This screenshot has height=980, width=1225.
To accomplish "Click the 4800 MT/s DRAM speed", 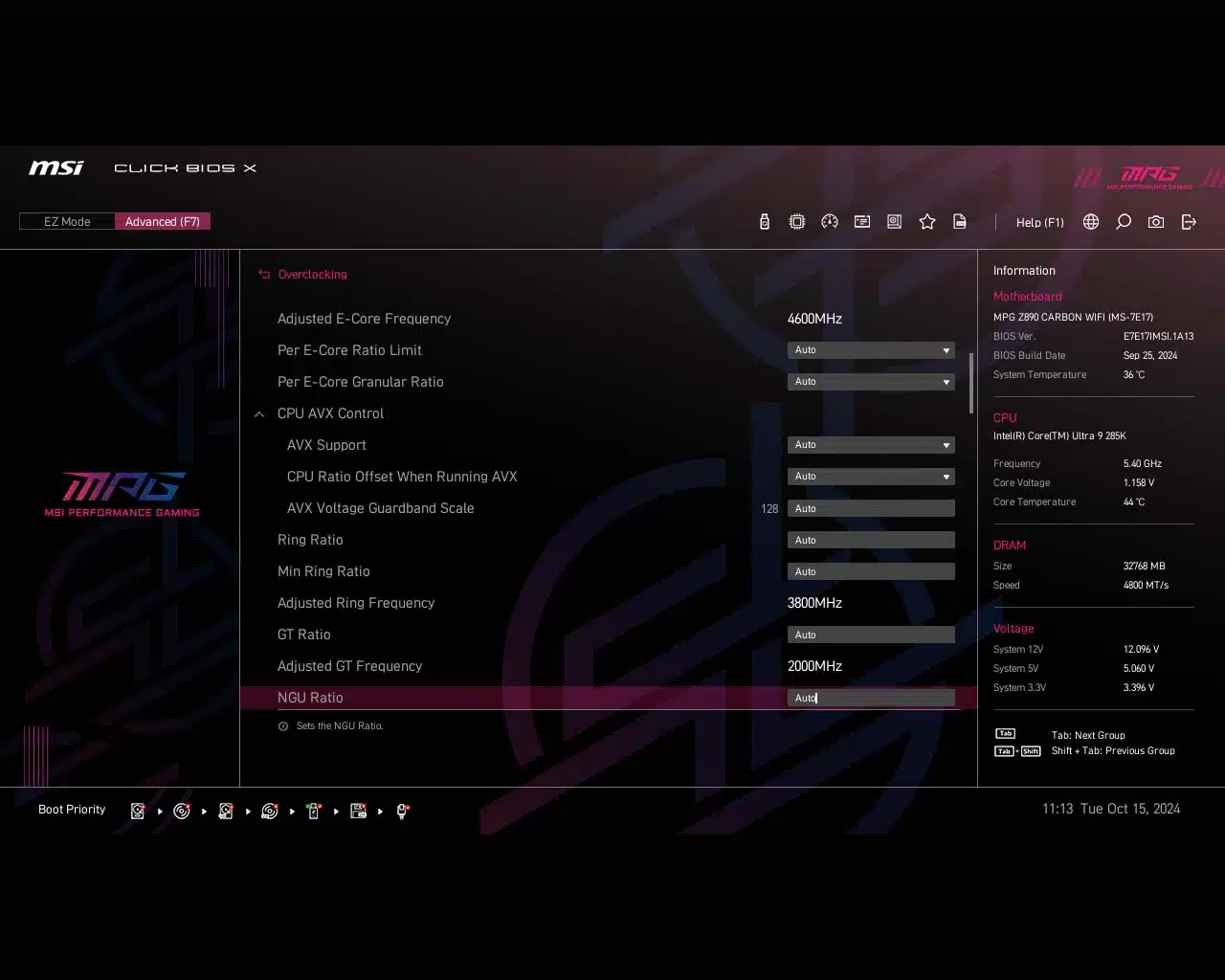I will coord(1146,585).
